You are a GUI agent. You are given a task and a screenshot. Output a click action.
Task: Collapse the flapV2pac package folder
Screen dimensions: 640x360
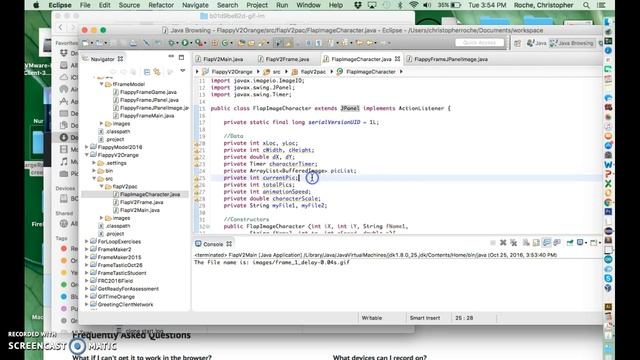[x=102, y=187]
